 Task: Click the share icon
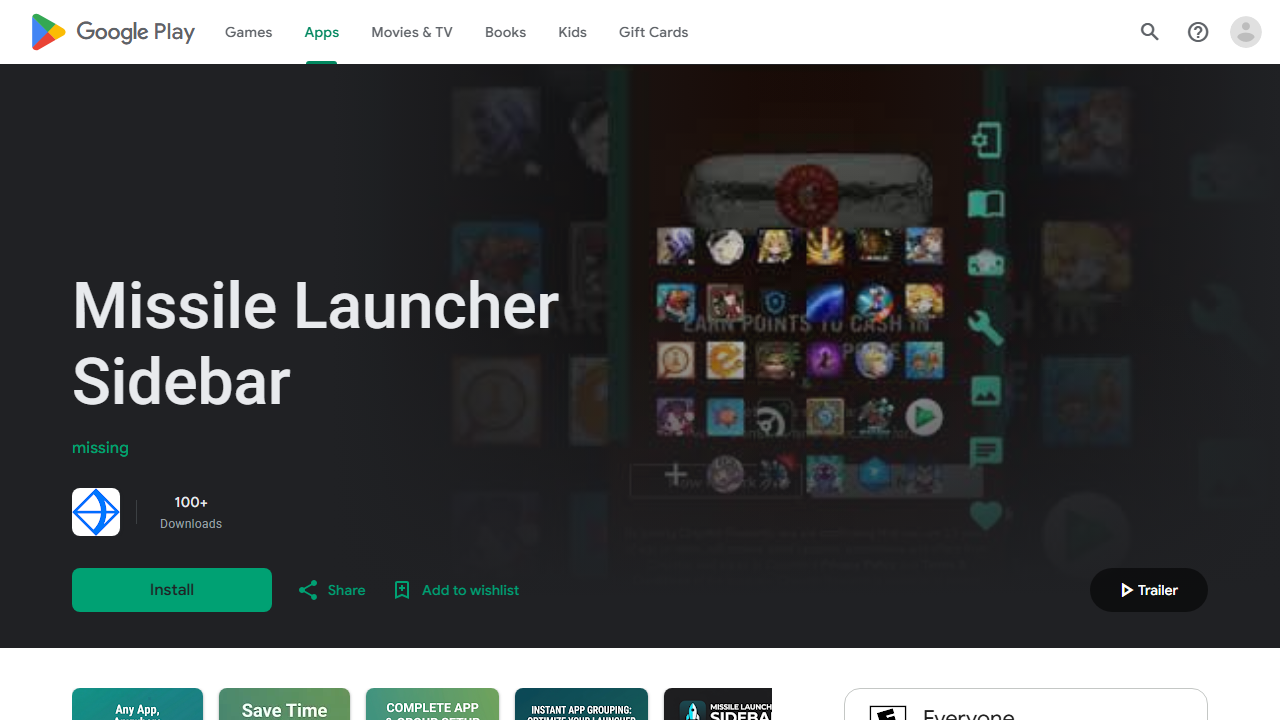click(308, 590)
